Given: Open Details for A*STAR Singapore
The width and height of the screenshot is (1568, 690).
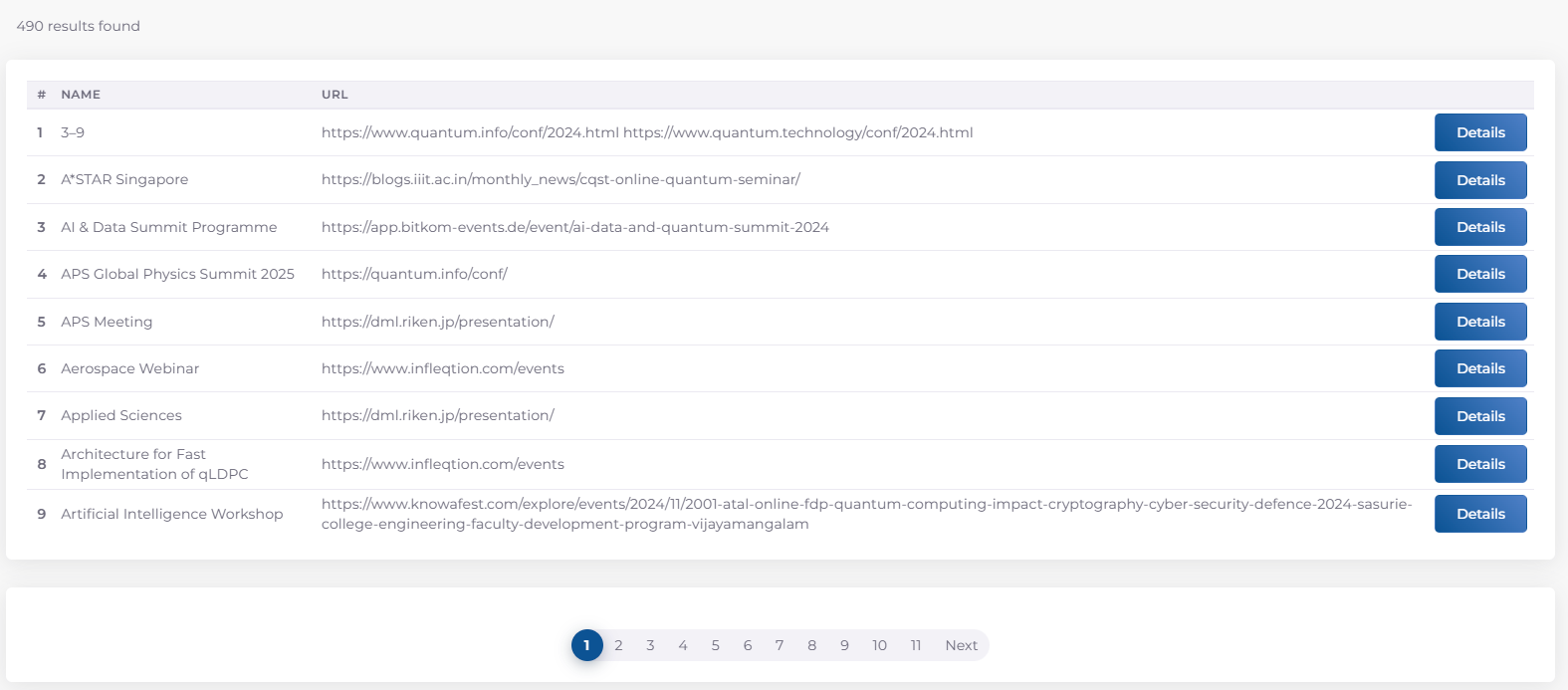Looking at the screenshot, I should [1479, 180].
